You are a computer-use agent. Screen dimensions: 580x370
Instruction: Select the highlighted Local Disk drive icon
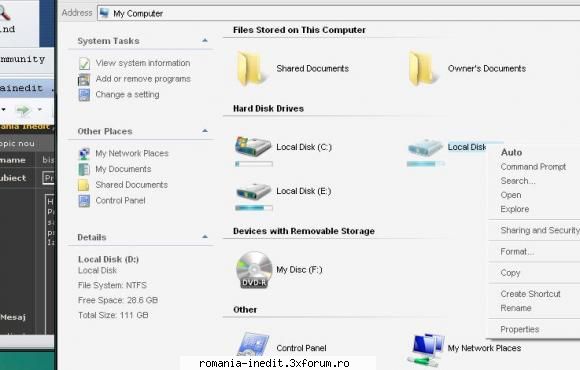click(x=425, y=147)
